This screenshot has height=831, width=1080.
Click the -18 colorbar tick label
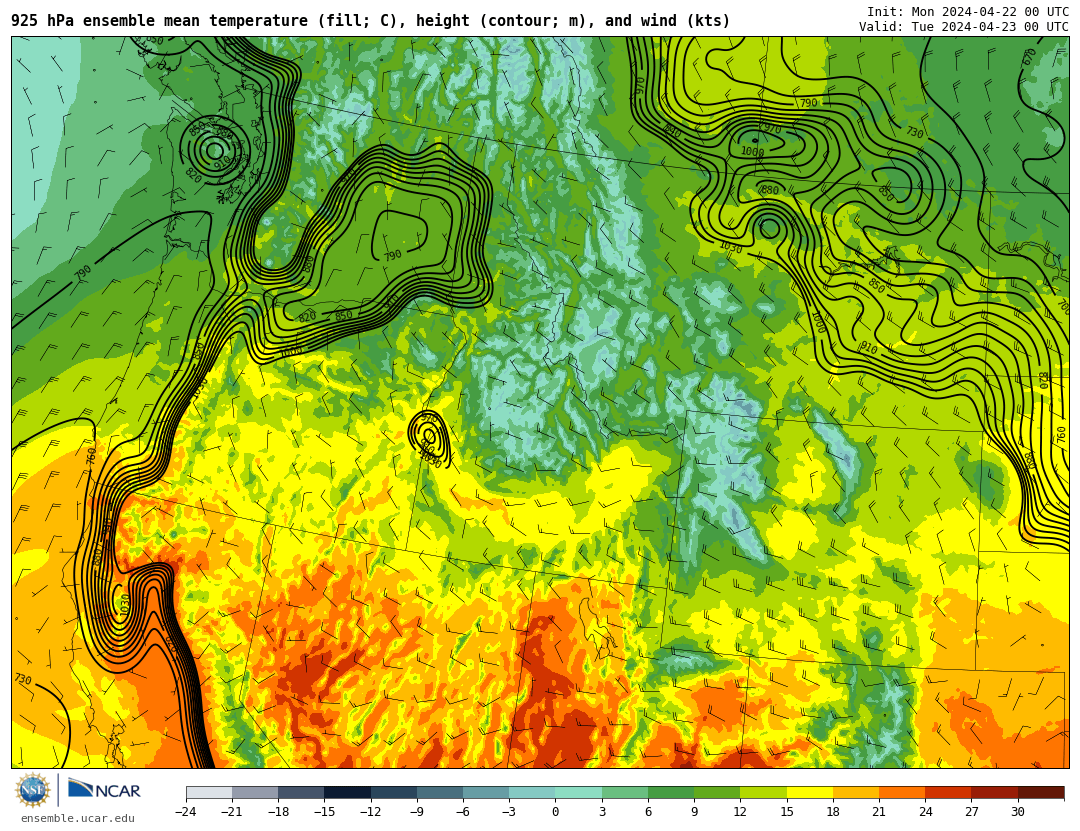278,812
